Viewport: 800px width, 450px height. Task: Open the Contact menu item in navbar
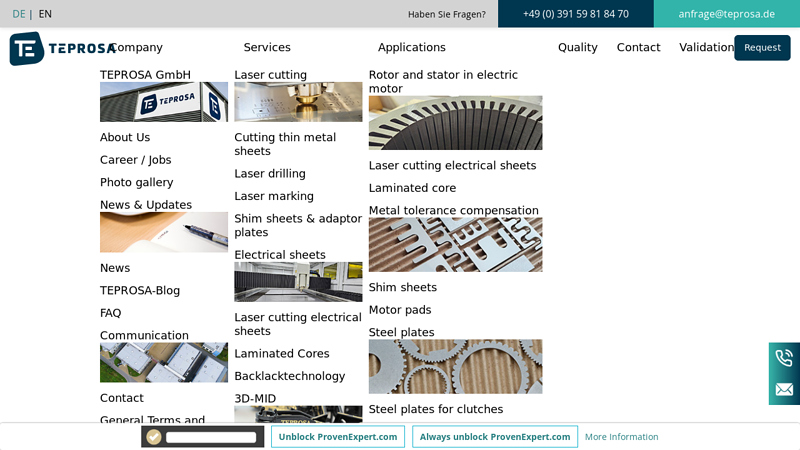click(638, 47)
